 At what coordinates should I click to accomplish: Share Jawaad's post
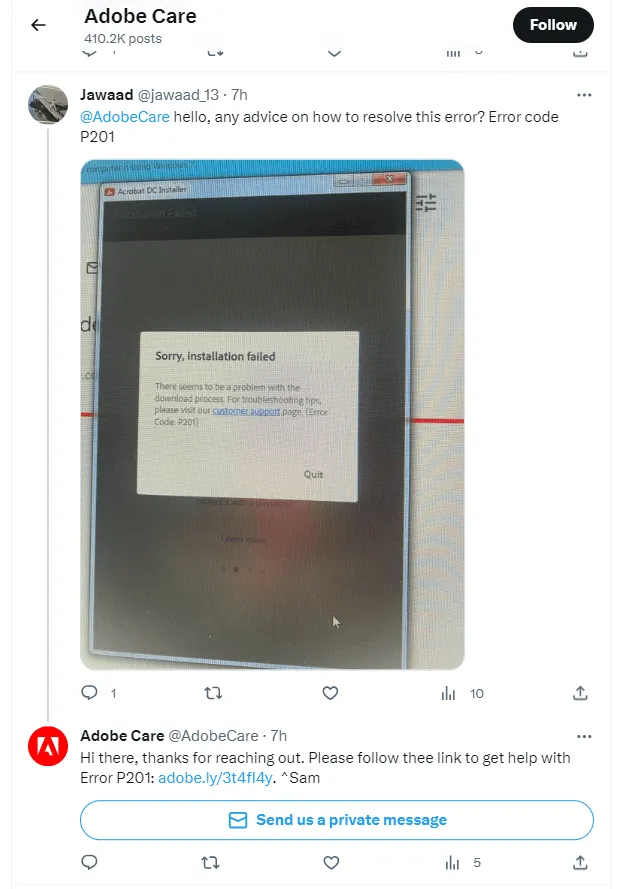pyautogui.click(x=580, y=693)
